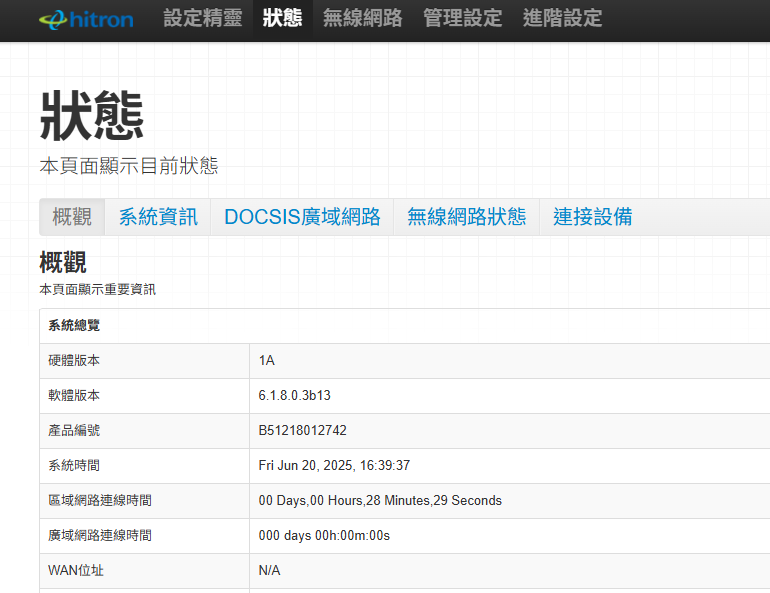Click the 本頁面顯示重要資訊 description
The width and height of the screenshot is (770, 593).
[x=97, y=290]
